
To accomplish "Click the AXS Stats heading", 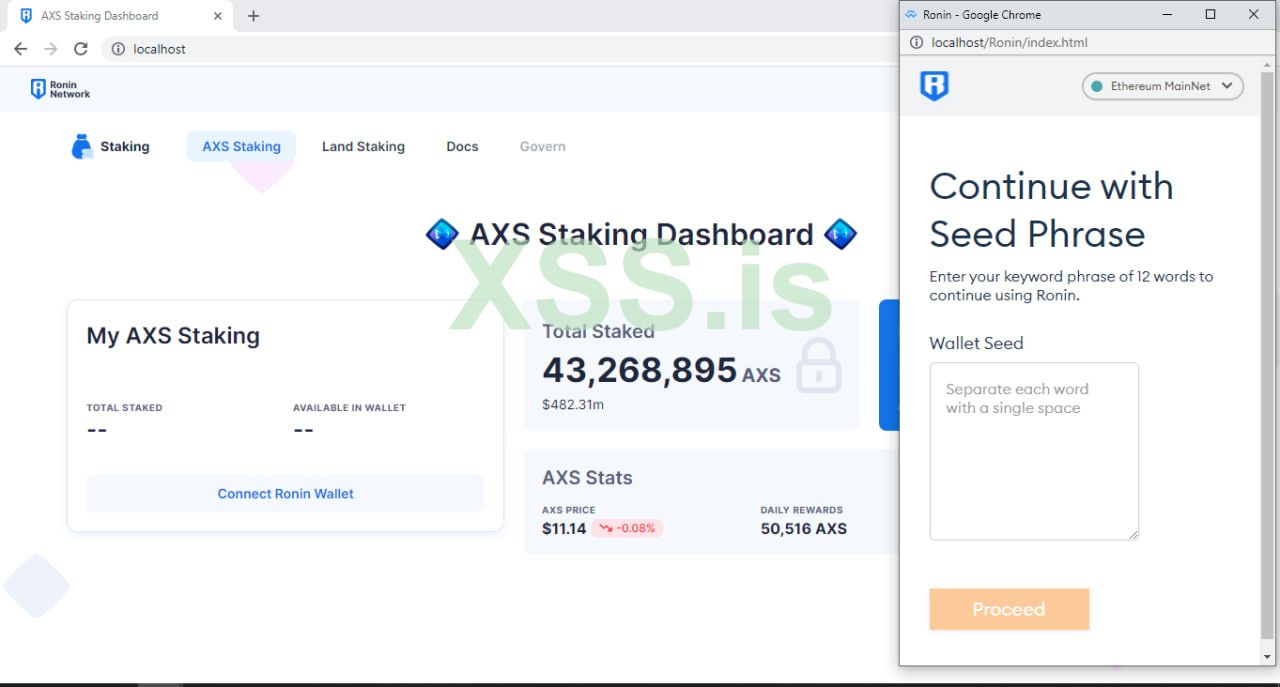I will click(587, 478).
